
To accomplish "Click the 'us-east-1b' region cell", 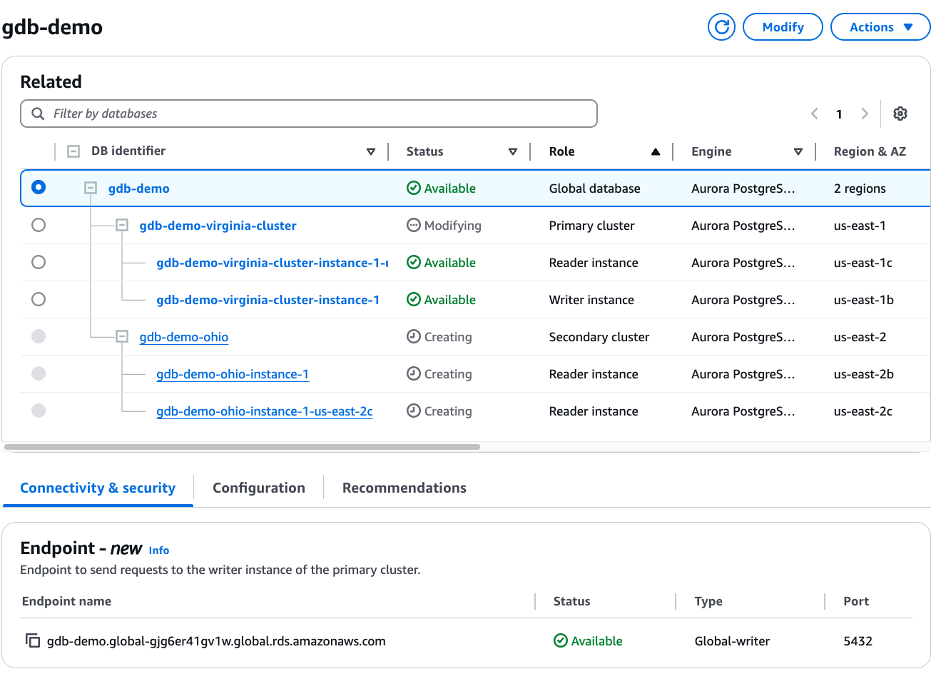I will pyautogui.click(x=864, y=300).
